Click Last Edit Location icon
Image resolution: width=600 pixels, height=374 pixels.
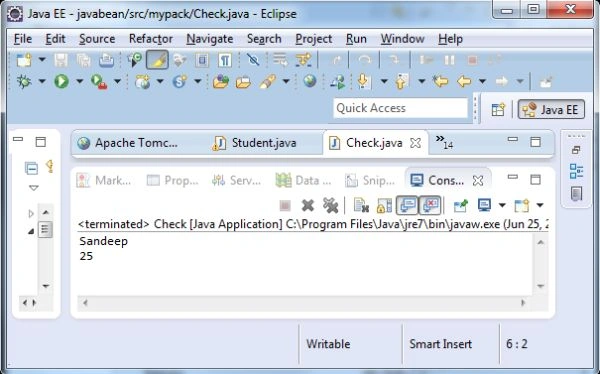440,81
